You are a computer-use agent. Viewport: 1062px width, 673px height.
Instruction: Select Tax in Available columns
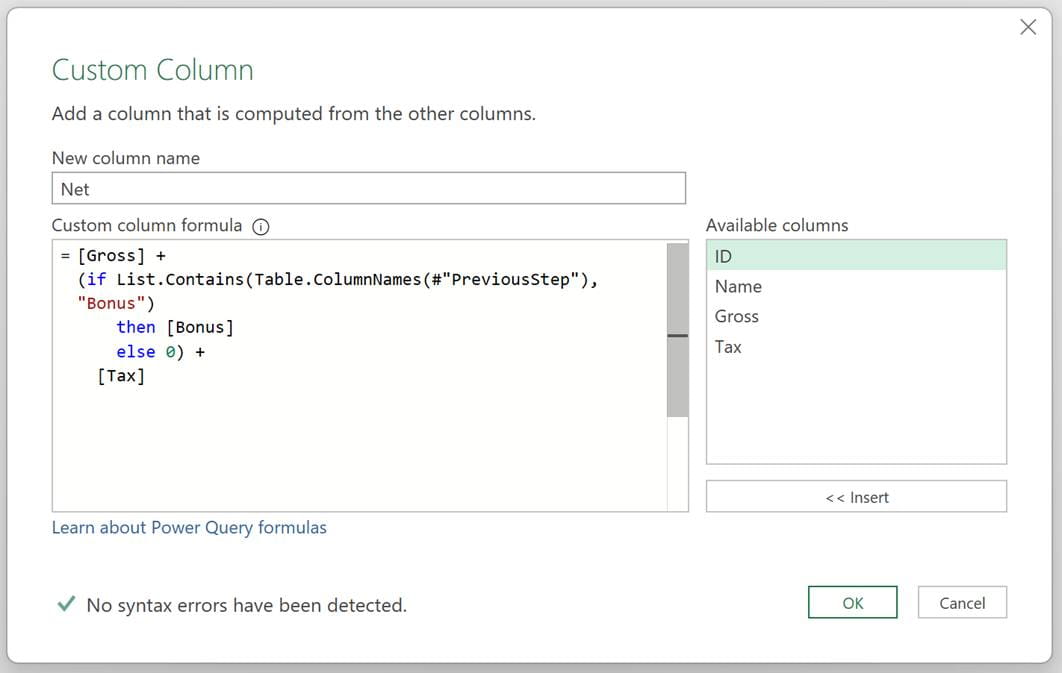click(x=856, y=347)
